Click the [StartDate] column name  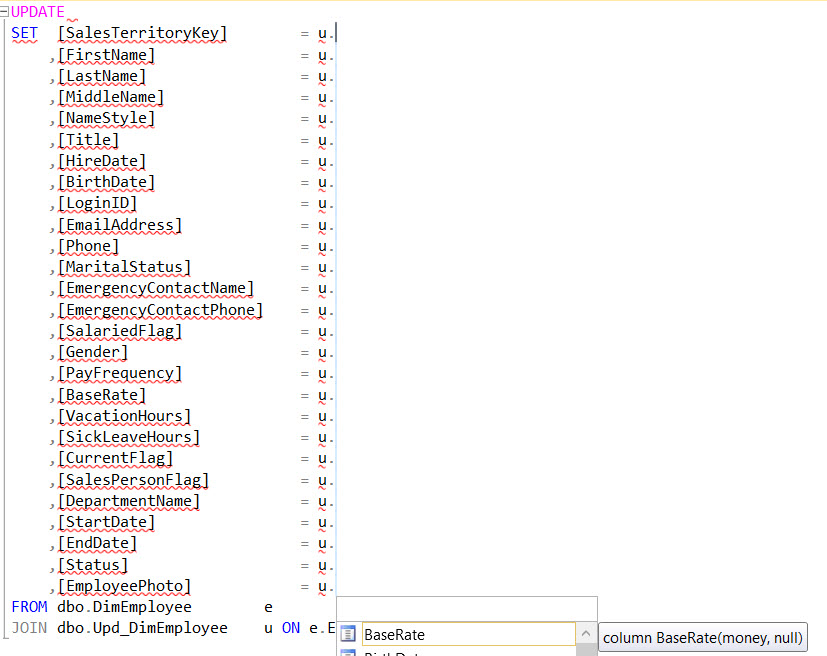(x=106, y=523)
